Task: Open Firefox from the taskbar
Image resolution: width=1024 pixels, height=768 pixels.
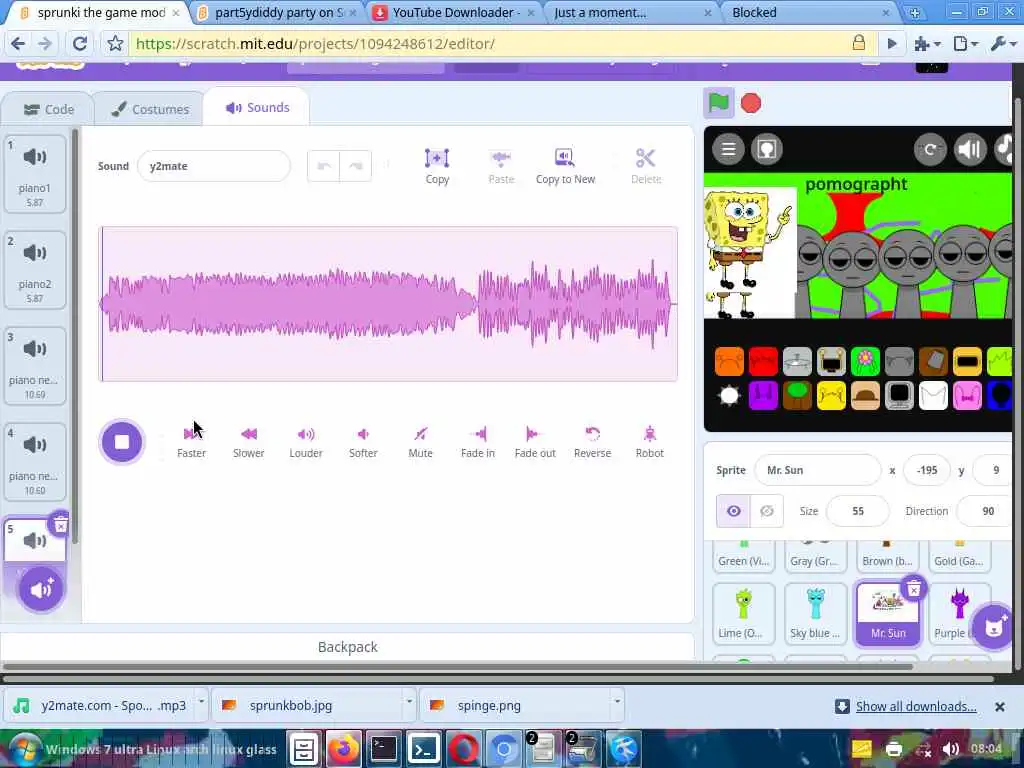Action: [x=344, y=749]
